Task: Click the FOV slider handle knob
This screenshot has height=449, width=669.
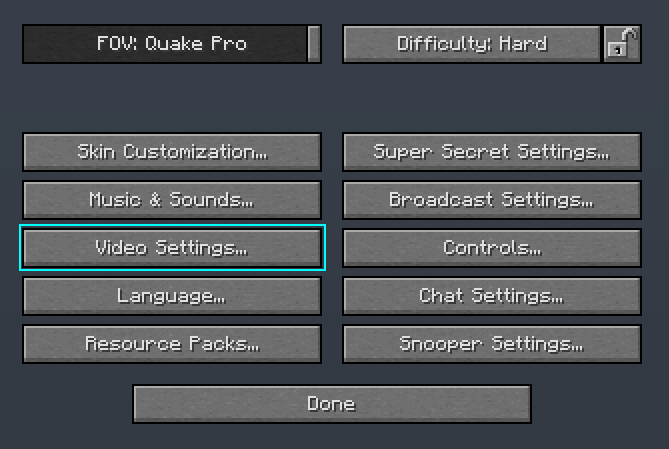Action: pos(314,44)
